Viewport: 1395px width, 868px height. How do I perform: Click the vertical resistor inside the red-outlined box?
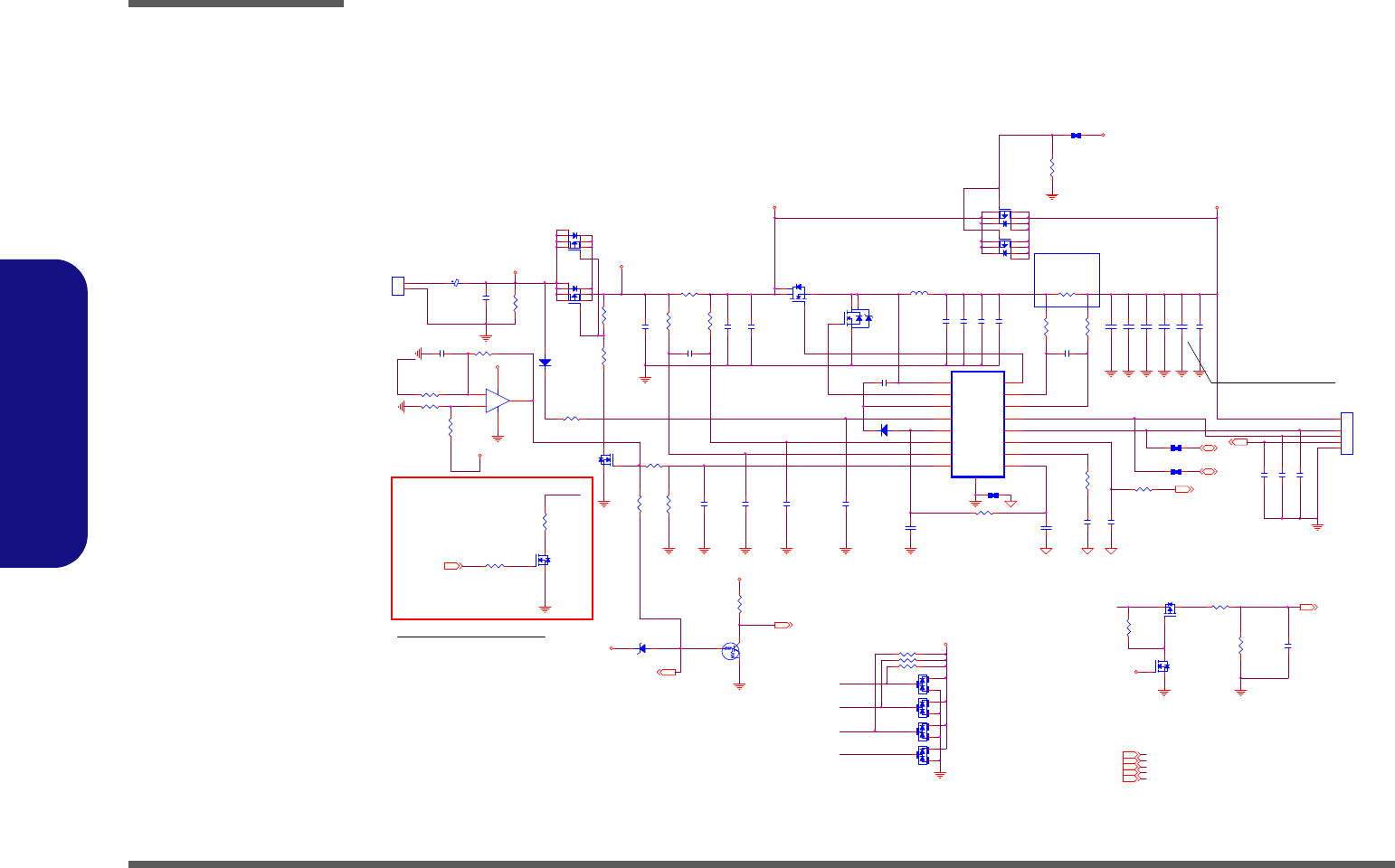(545, 524)
